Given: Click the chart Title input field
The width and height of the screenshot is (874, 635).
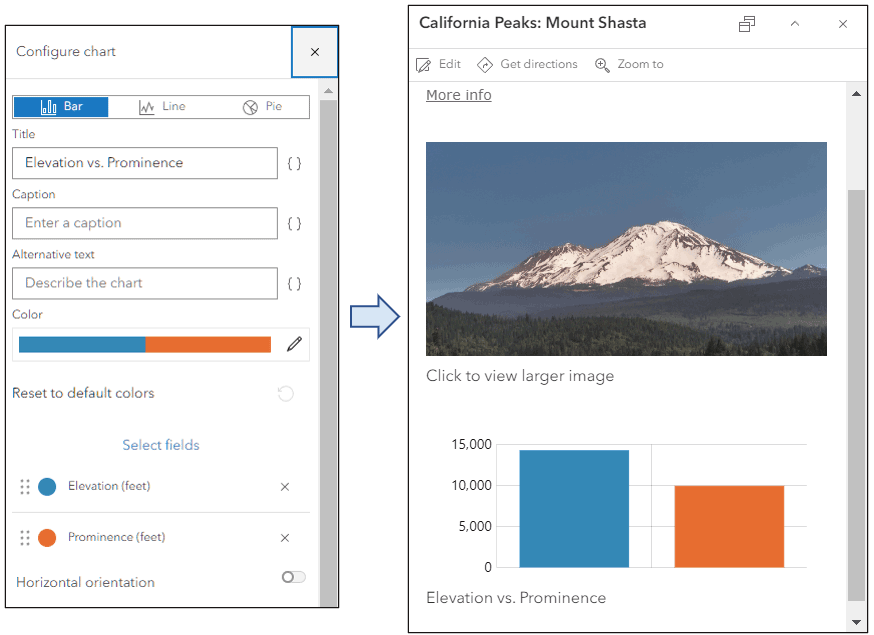Looking at the screenshot, I should tap(145, 163).
